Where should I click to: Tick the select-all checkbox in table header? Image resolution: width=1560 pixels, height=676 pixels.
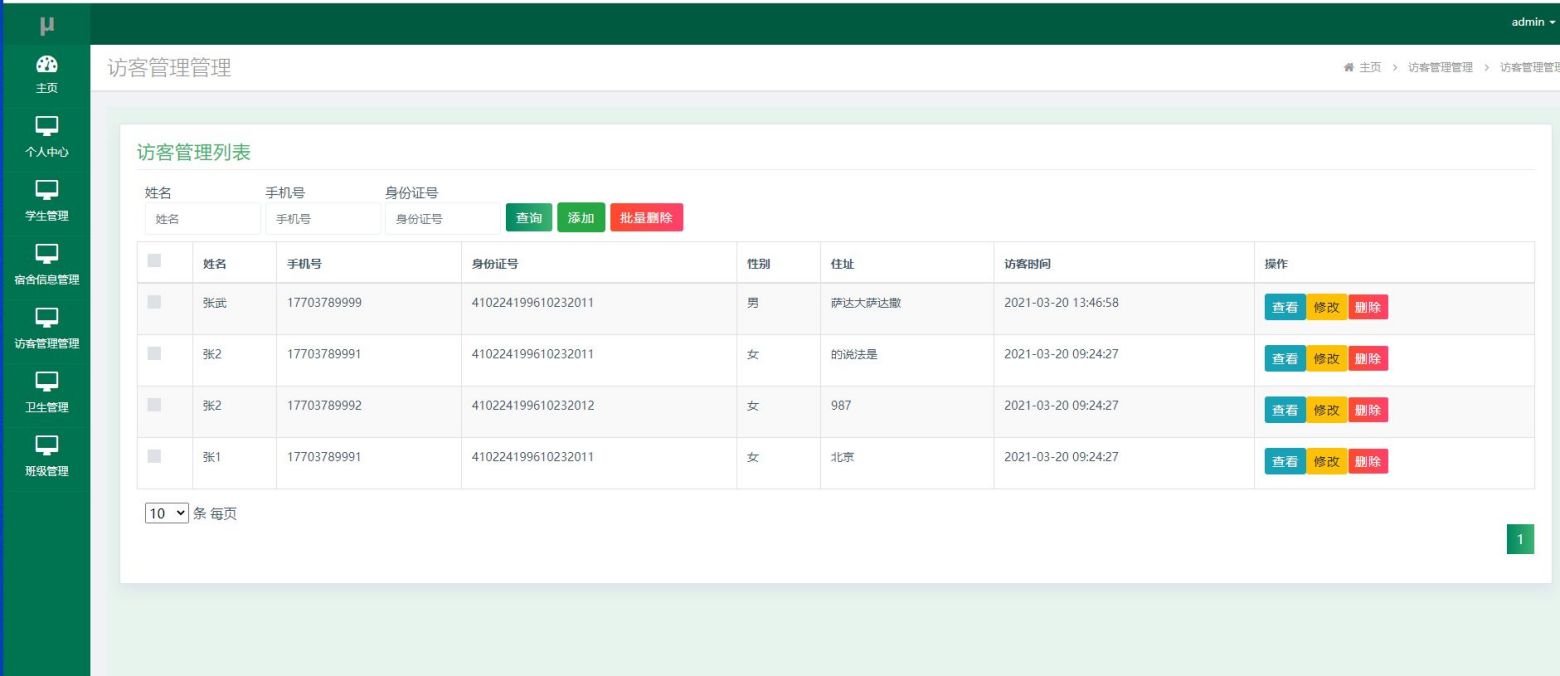(x=154, y=261)
